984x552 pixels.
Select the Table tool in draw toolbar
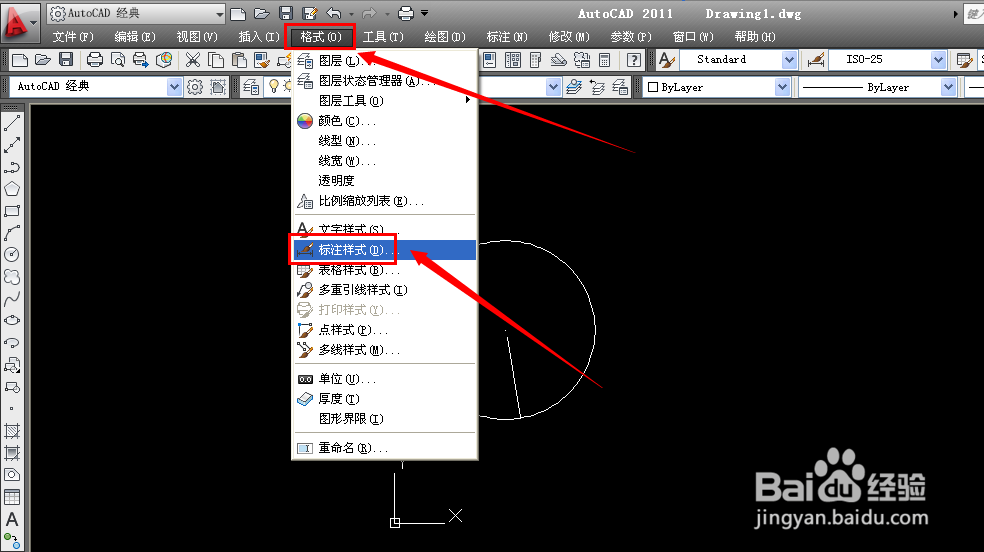[12, 497]
